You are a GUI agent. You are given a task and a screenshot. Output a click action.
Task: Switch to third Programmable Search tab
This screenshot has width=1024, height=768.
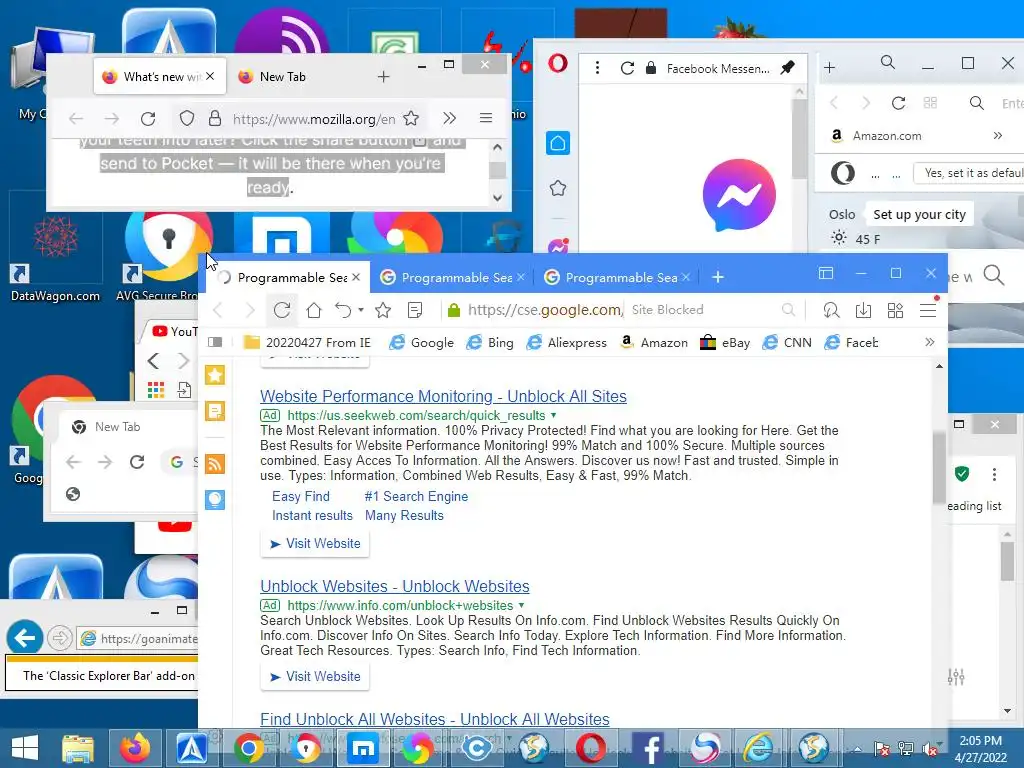pyautogui.click(x=616, y=278)
